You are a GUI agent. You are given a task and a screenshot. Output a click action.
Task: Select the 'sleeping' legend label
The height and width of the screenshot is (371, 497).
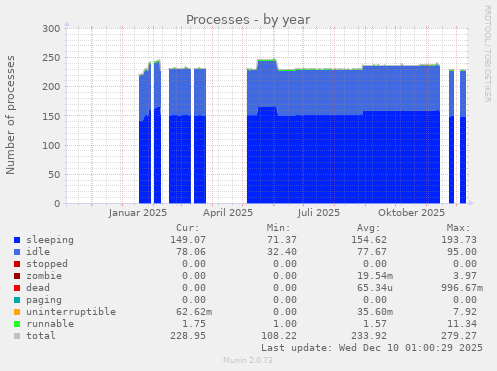point(50,240)
